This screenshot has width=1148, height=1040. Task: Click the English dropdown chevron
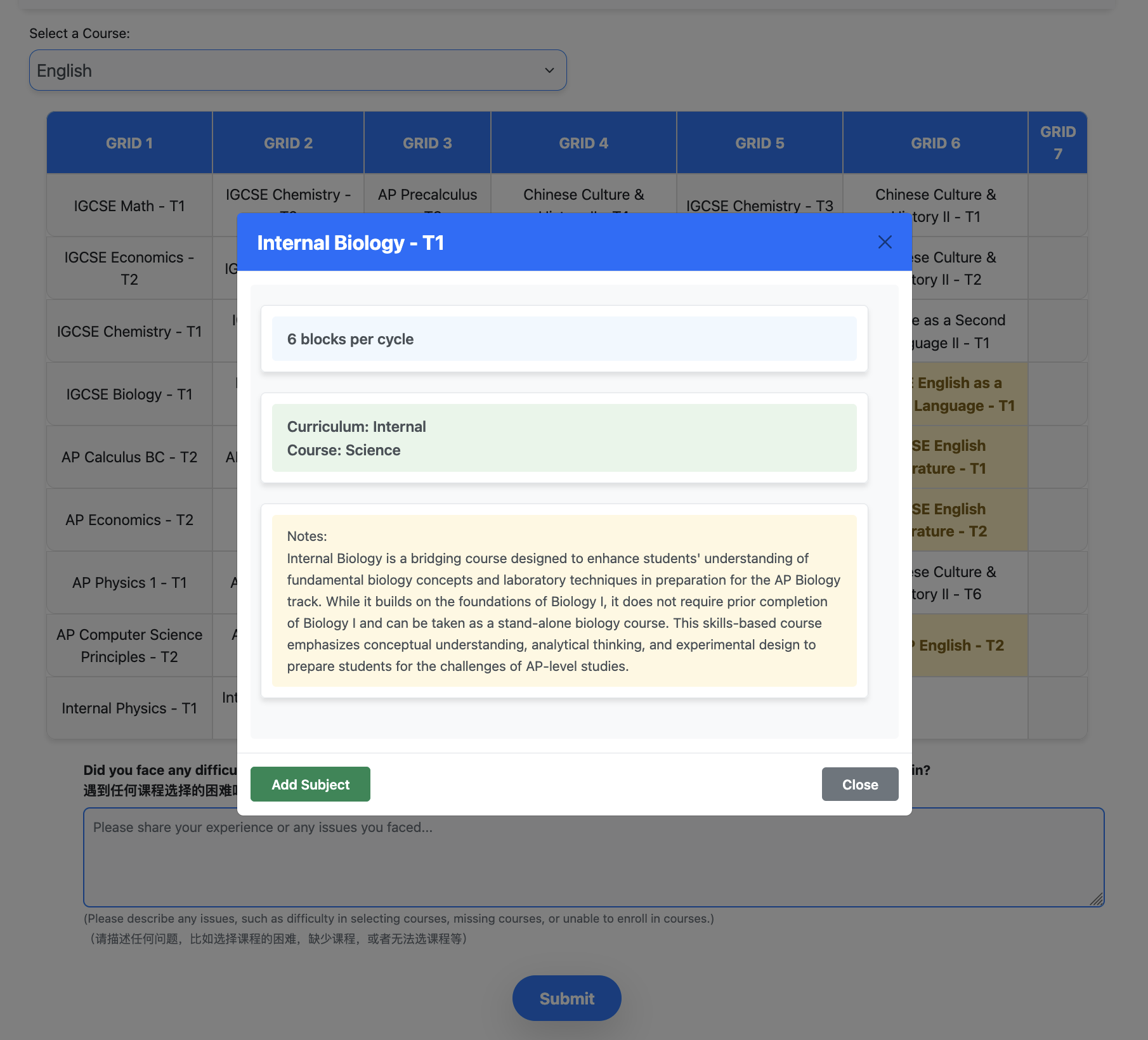(549, 70)
